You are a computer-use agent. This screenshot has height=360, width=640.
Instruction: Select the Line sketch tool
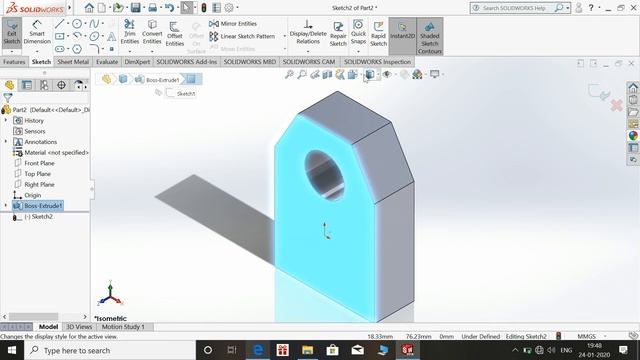click(60, 24)
